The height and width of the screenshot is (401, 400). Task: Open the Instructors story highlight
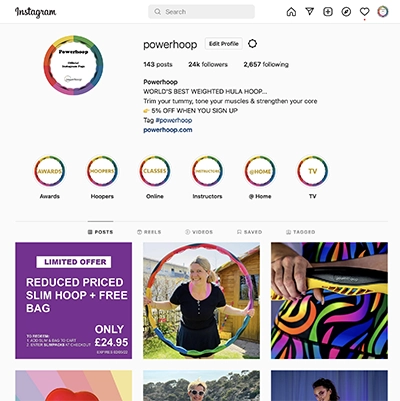point(207,171)
